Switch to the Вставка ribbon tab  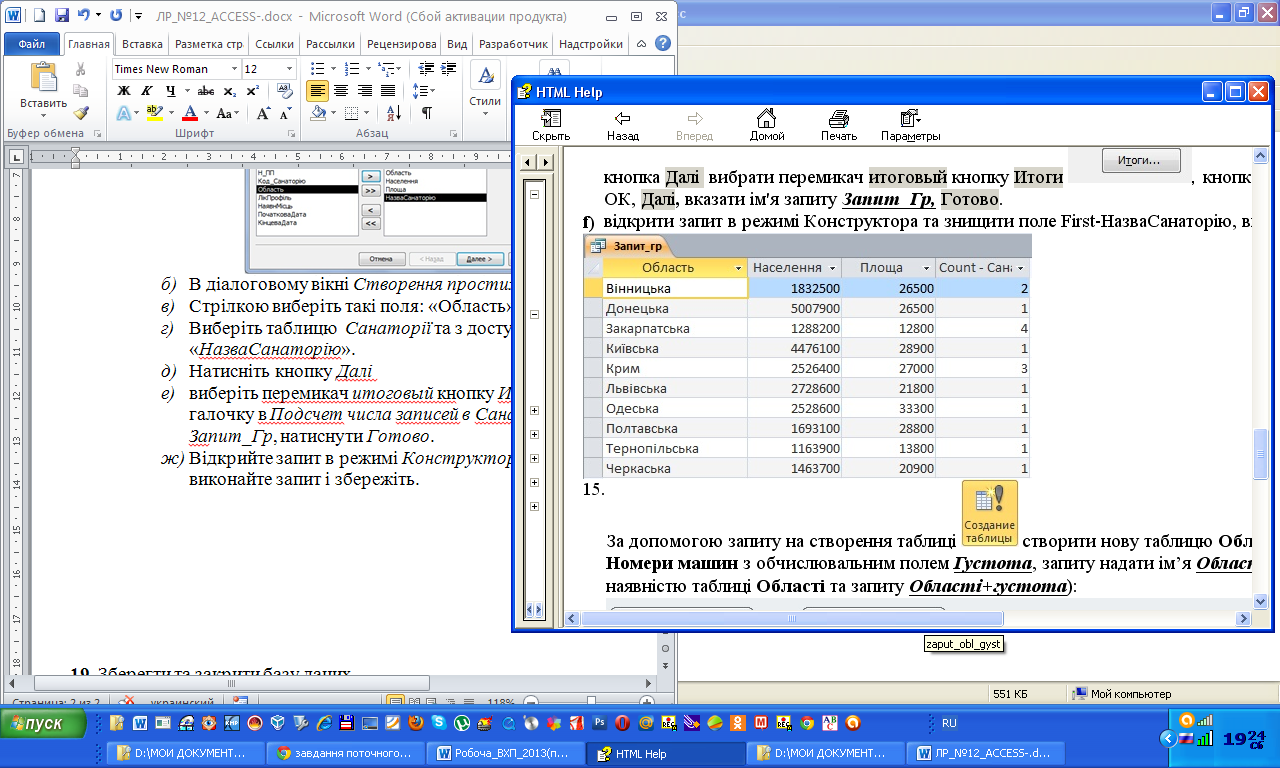point(142,45)
